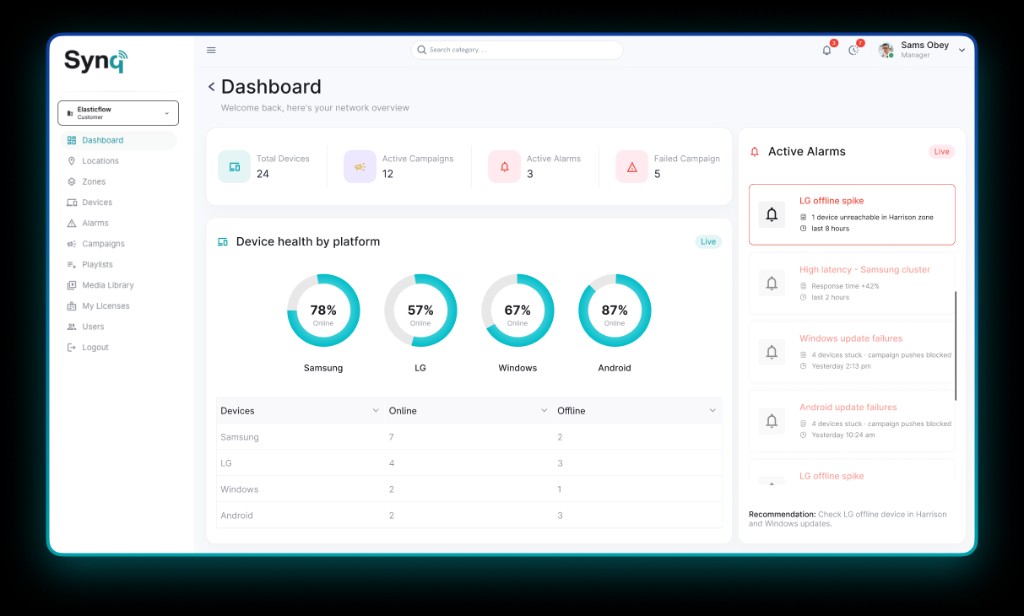Screen dimensions: 1024x616
Task: Click the Synq logo
Action: click(95, 61)
